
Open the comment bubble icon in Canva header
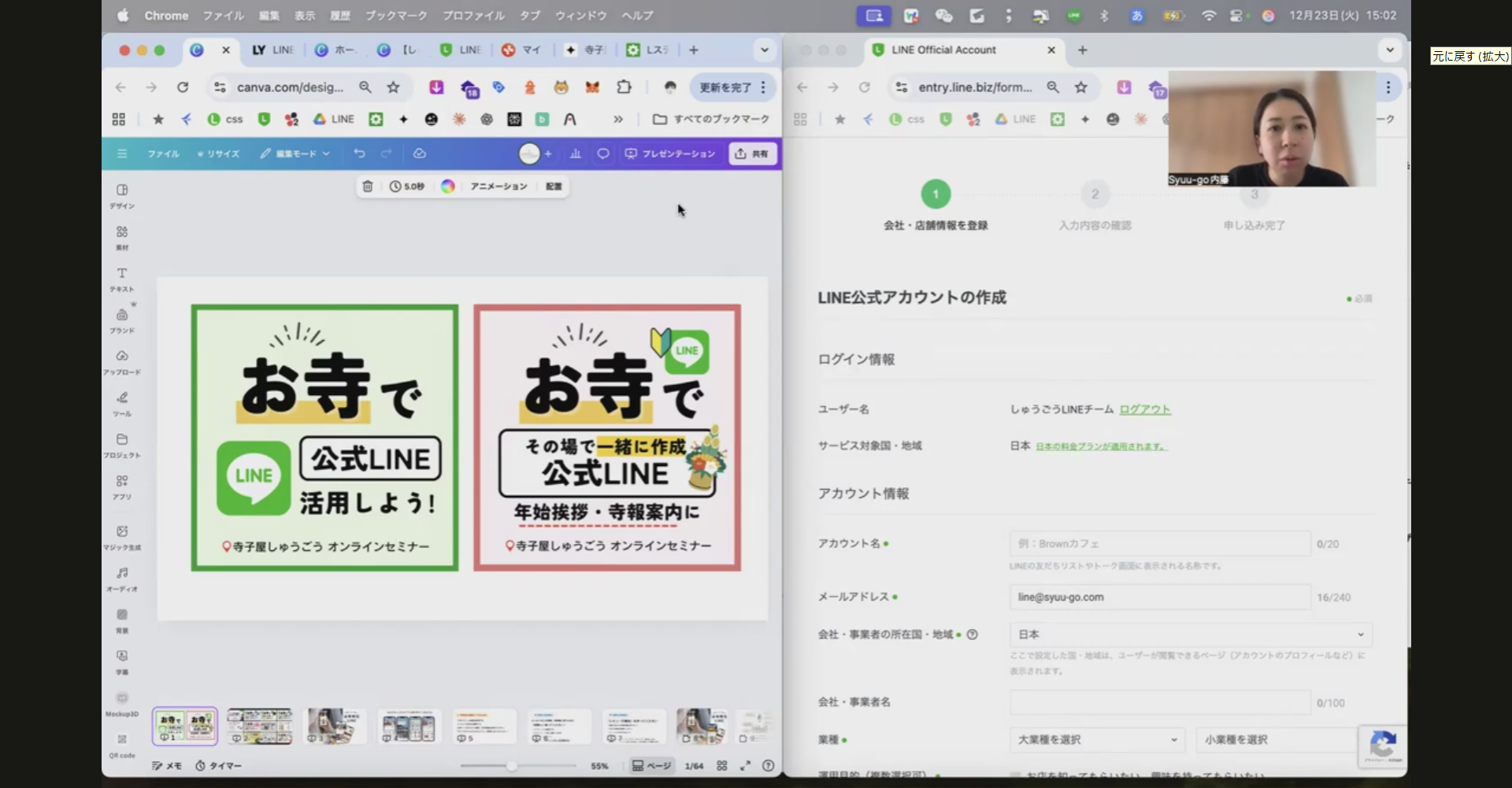pos(602,154)
